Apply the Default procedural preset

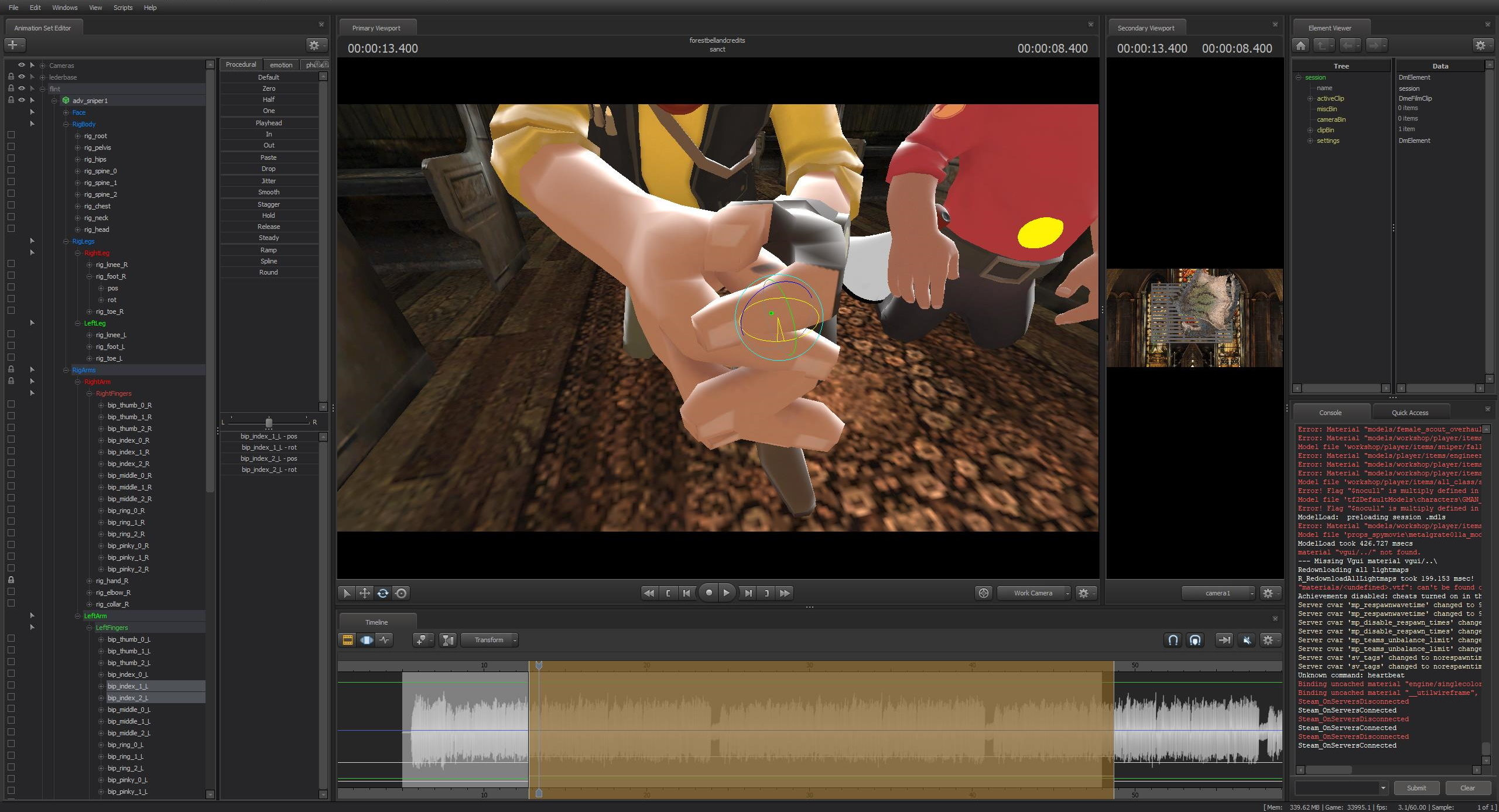click(269, 77)
